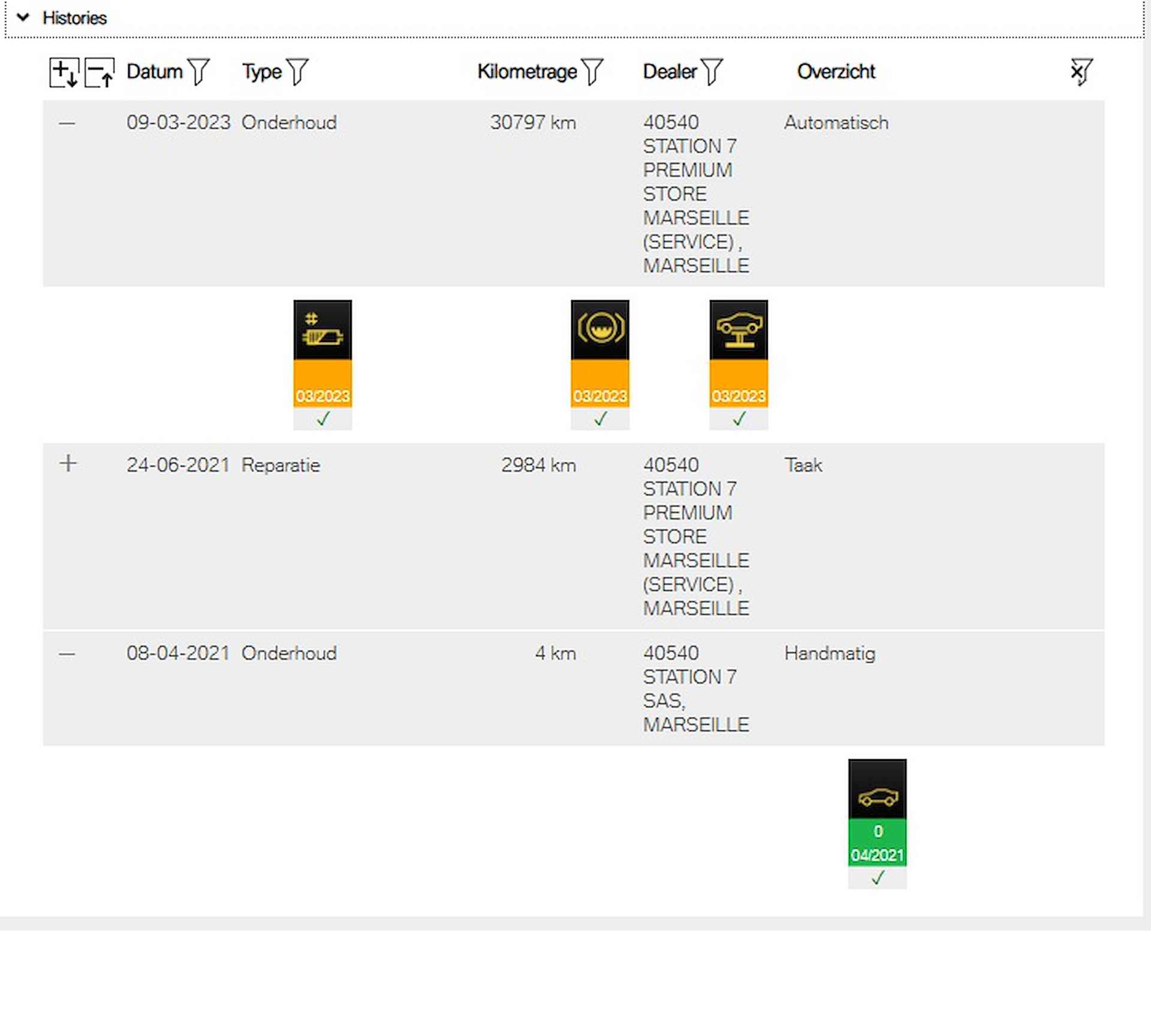Collapse the 09-03-2023 Onderhoud row
1151x1036 pixels.
[67, 123]
